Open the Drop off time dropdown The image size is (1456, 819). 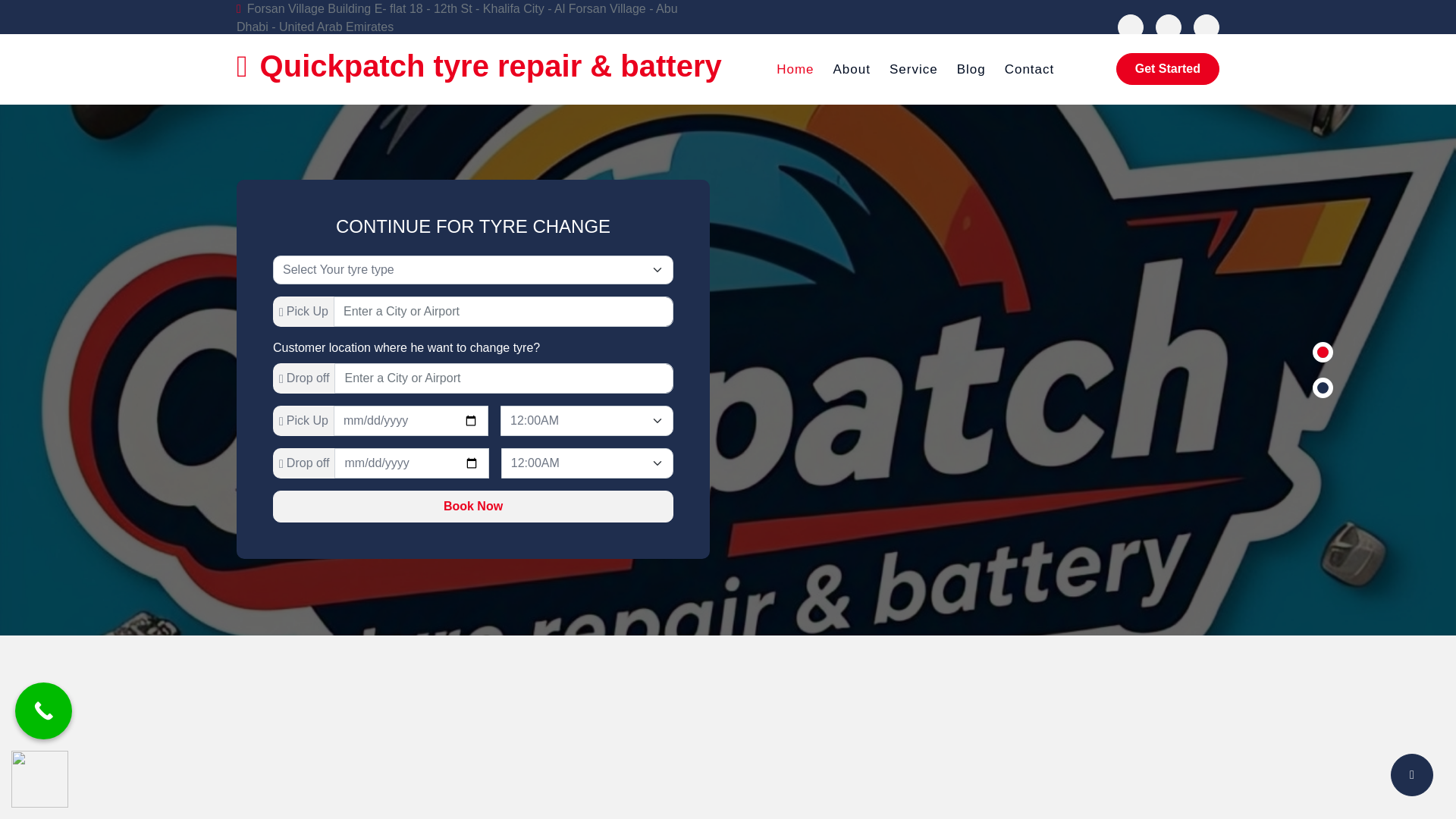tap(587, 463)
